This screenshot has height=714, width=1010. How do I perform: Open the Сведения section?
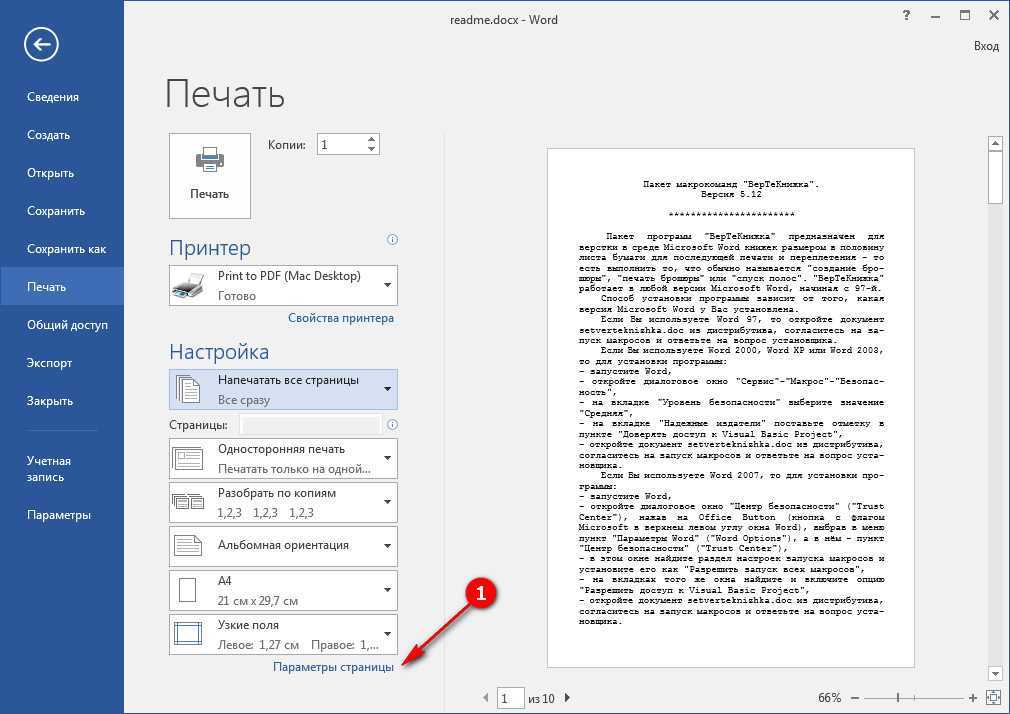(x=53, y=97)
